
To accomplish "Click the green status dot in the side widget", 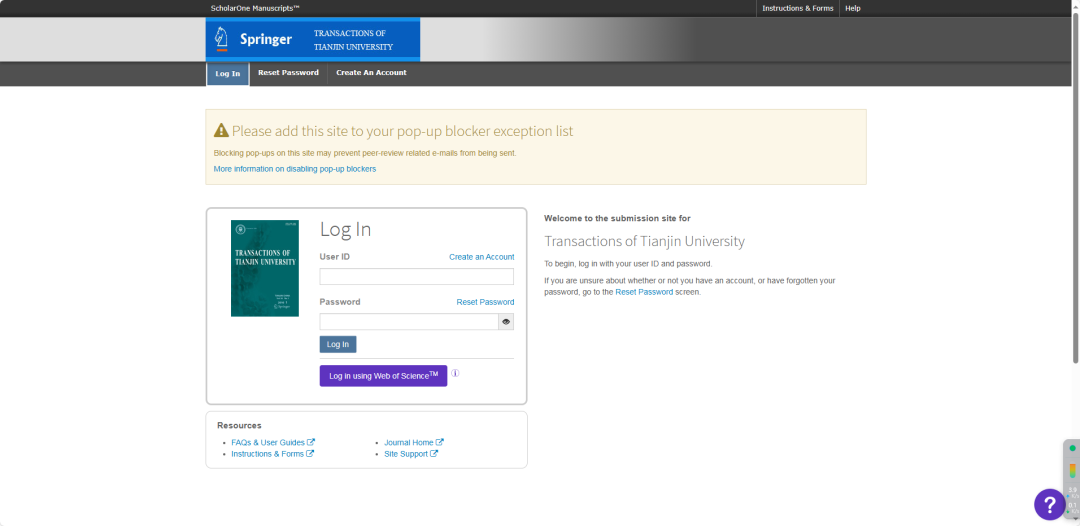I will point(1072,448).
